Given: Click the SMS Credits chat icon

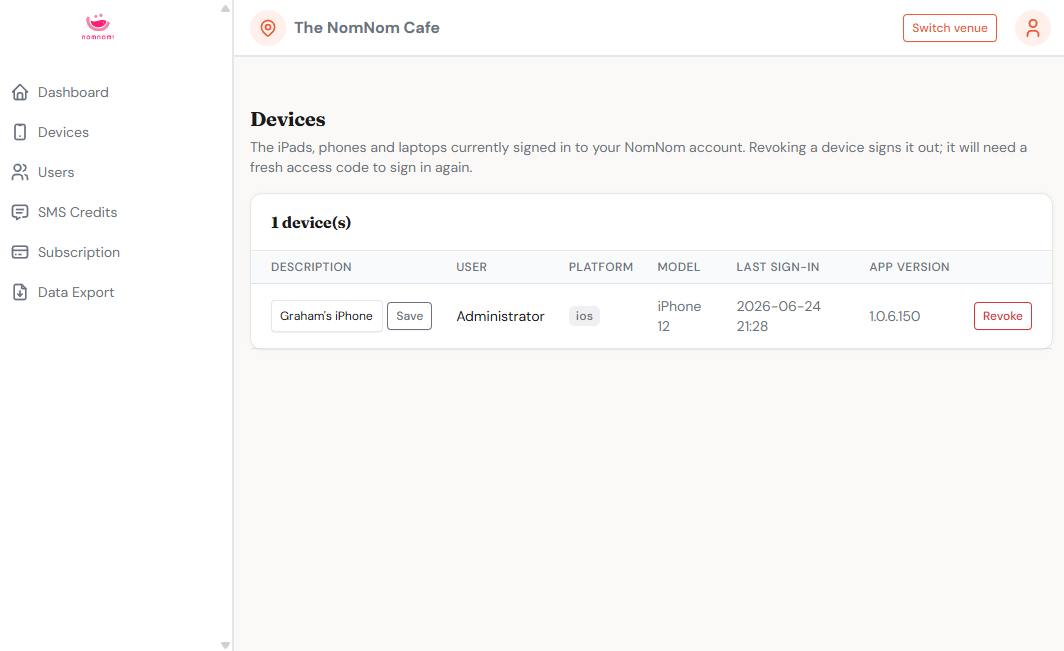Looking at the screenshot, I should click(x=20, y=212).
